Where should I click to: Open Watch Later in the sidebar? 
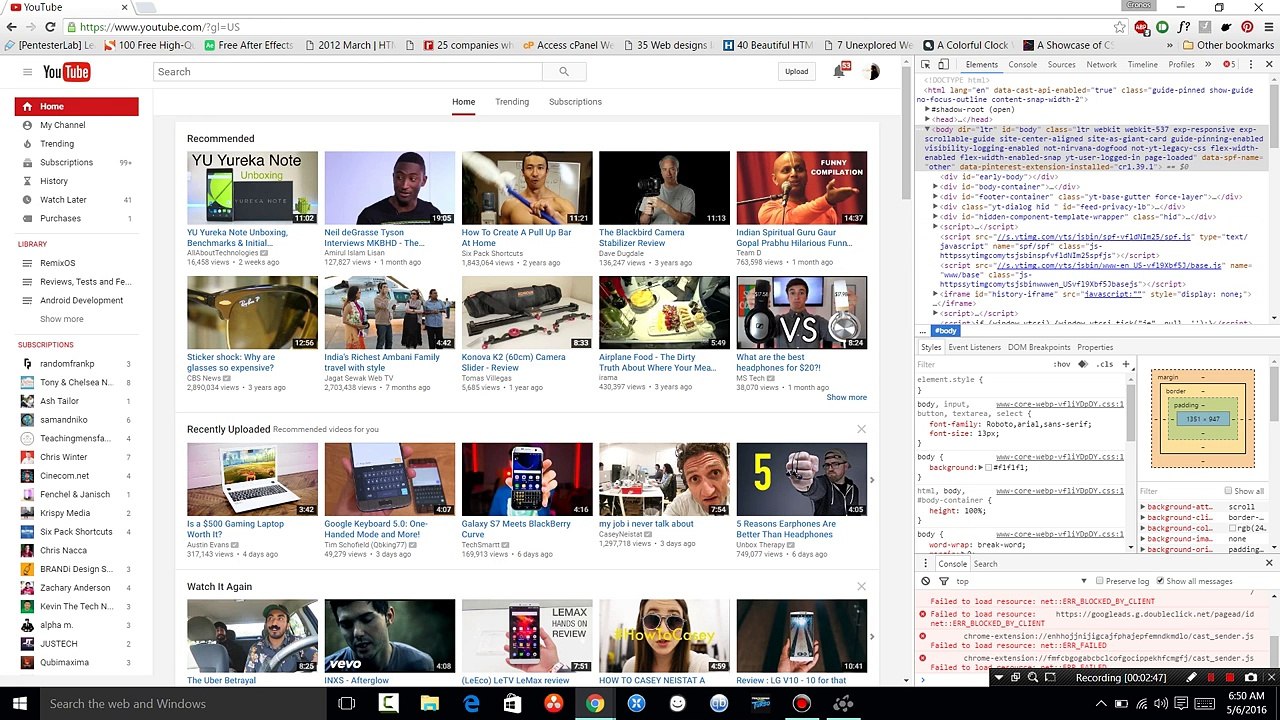(63, 200)
